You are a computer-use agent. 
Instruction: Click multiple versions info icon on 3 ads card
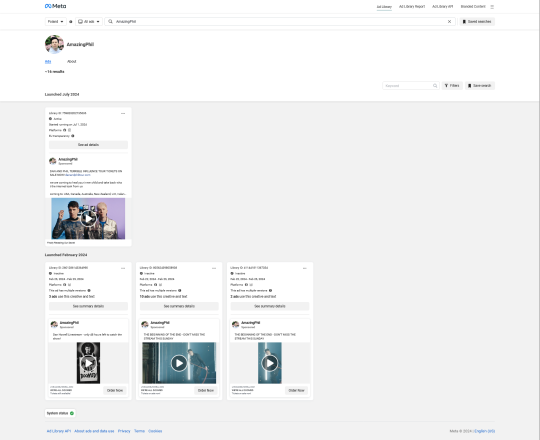click(89, 291)
